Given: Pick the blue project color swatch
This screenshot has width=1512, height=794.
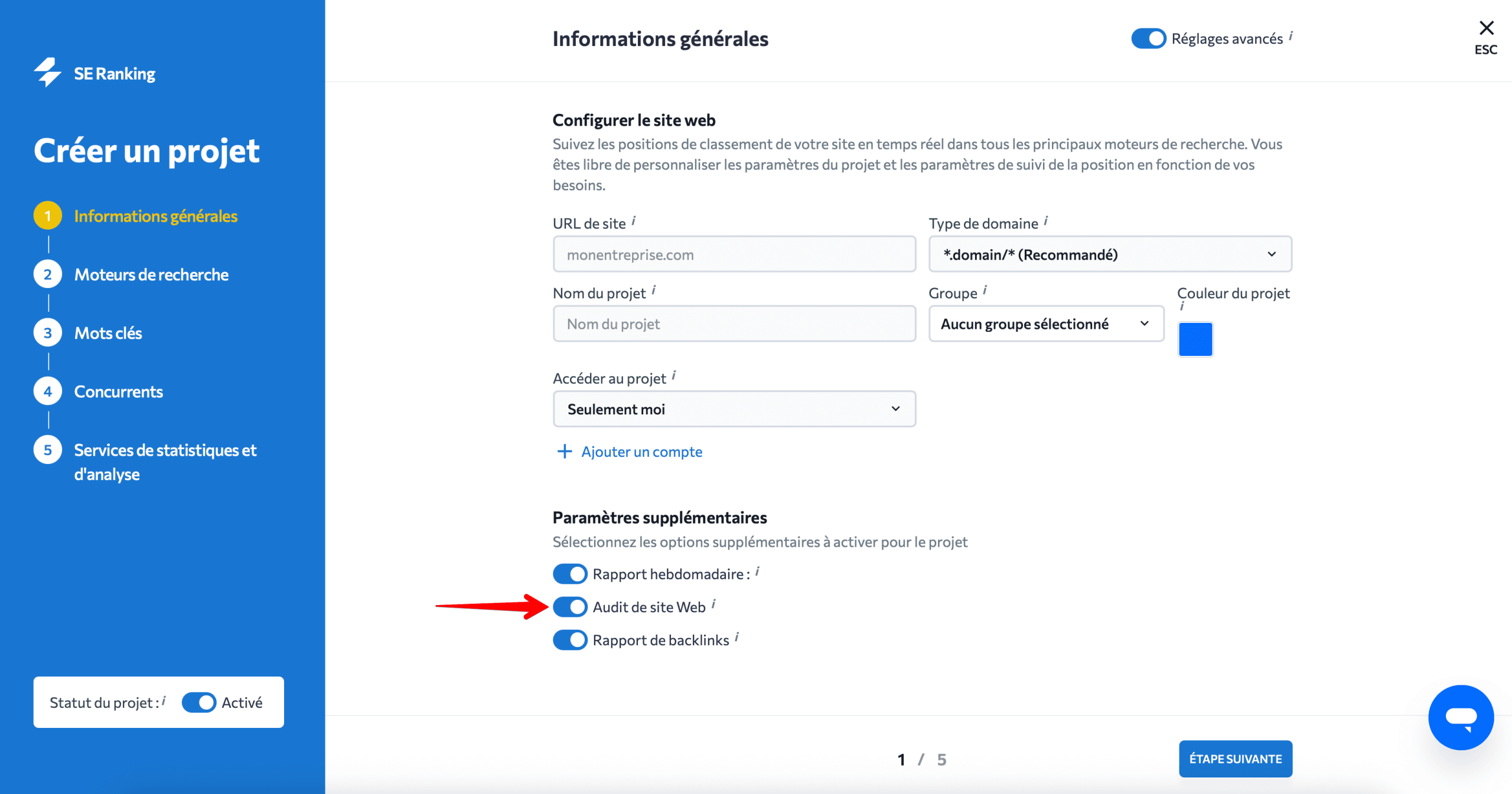Looking at the screenshot, I should pyautogui.click(x=1195, y=339).
